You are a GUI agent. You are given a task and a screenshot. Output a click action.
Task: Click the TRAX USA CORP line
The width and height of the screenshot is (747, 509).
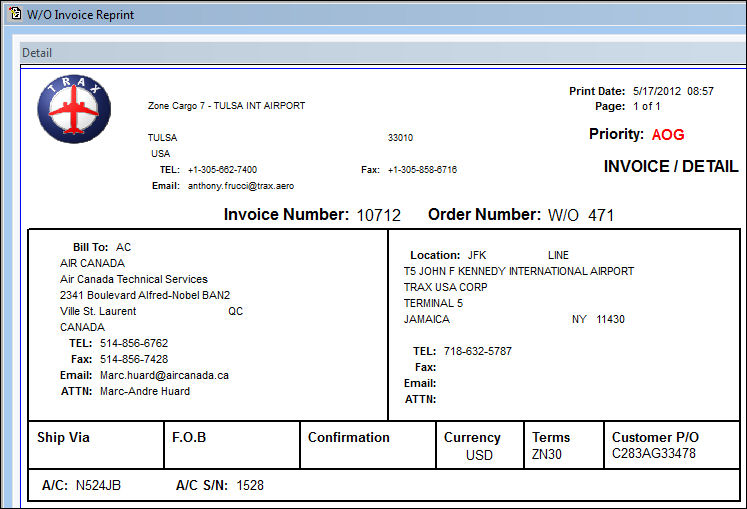click(445, 287)
